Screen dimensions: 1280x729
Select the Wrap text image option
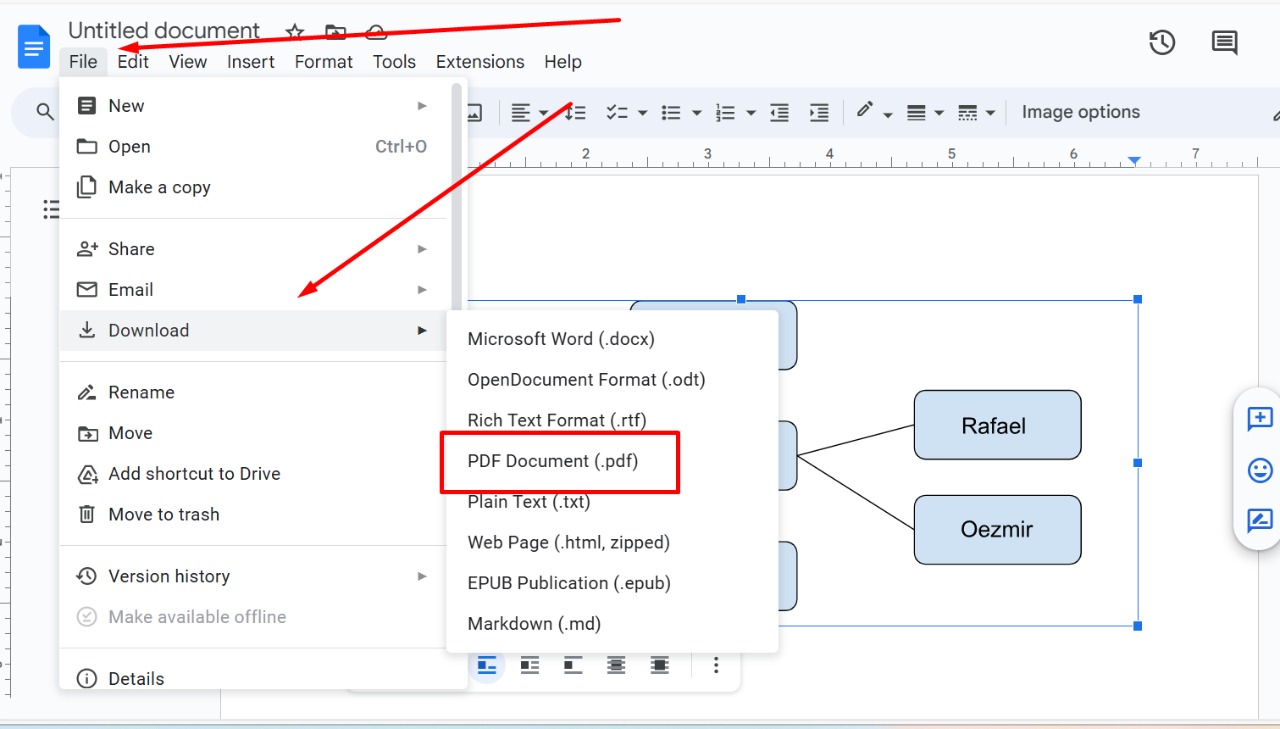click(x=530, y=665)
